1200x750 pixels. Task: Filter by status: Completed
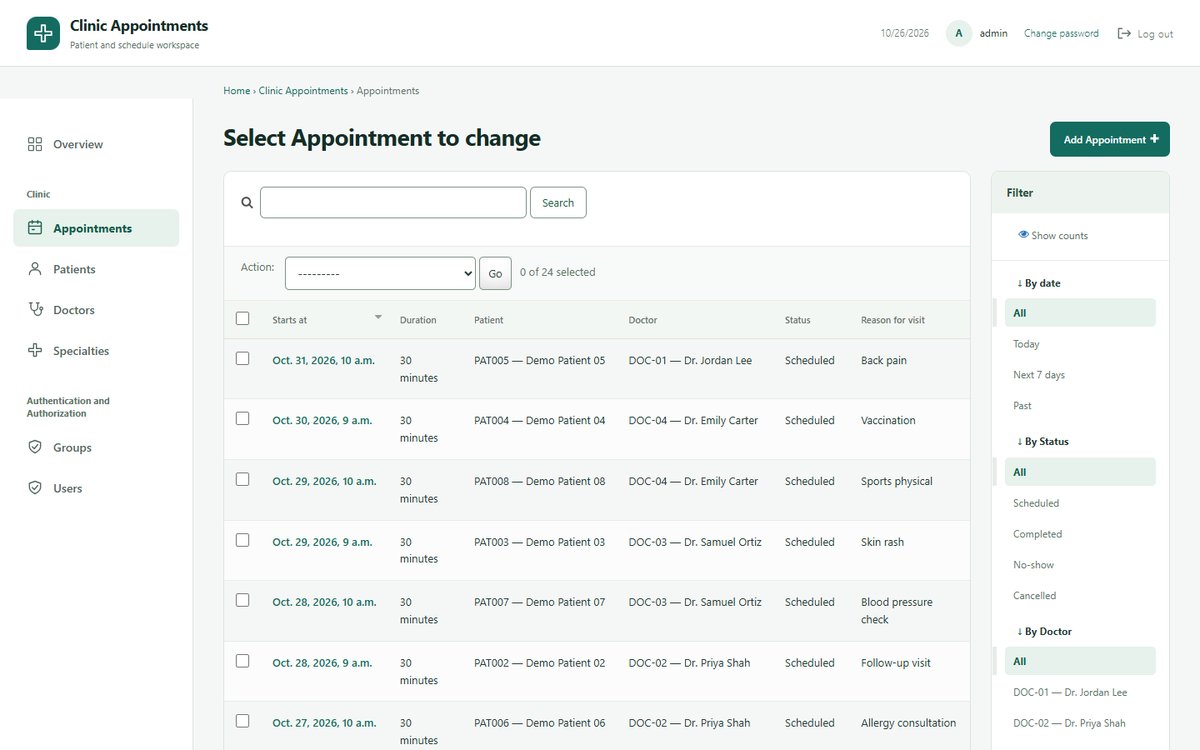1037,534
